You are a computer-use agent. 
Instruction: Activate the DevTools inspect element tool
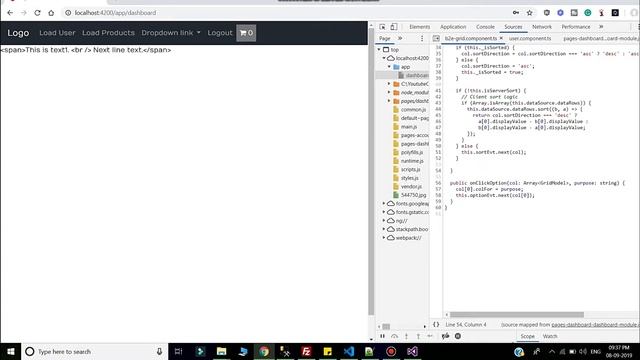tap(382, 27)
